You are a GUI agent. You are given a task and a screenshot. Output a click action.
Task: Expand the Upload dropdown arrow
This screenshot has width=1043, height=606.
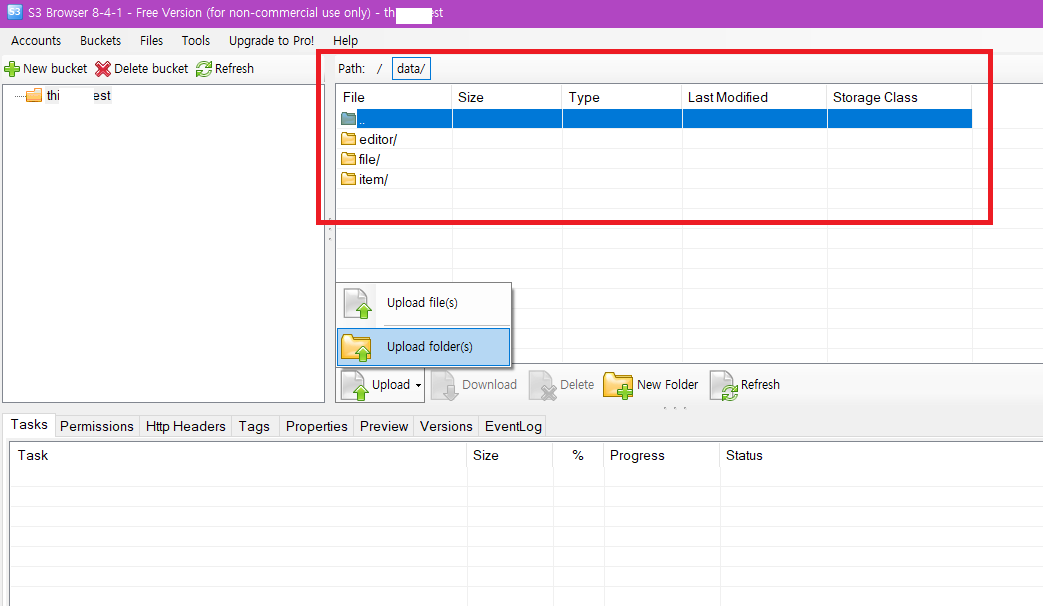coord(418,385)
